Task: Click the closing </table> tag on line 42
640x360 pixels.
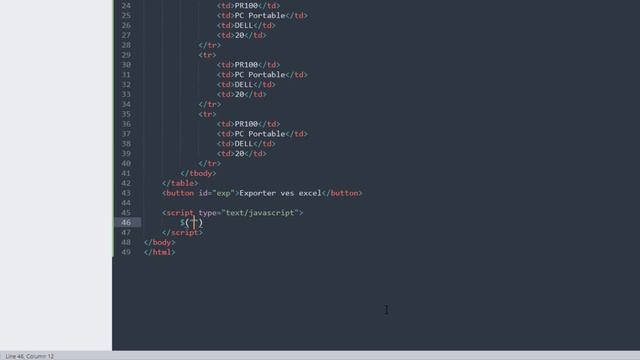Action: [x=180, y=183]
